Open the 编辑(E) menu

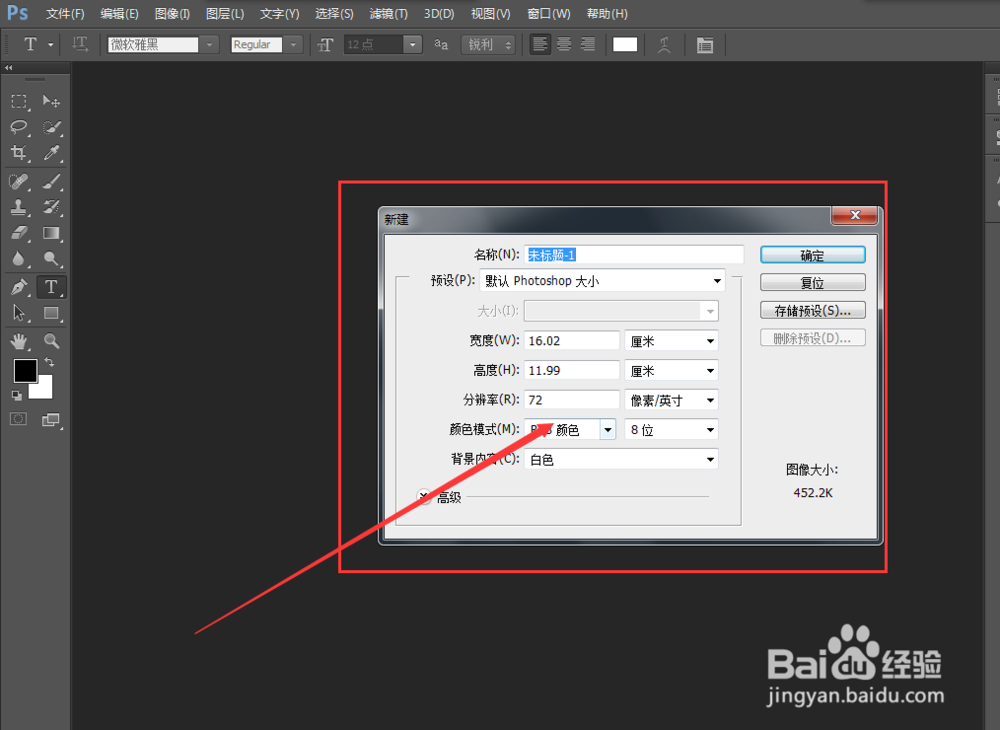[119, 13]
